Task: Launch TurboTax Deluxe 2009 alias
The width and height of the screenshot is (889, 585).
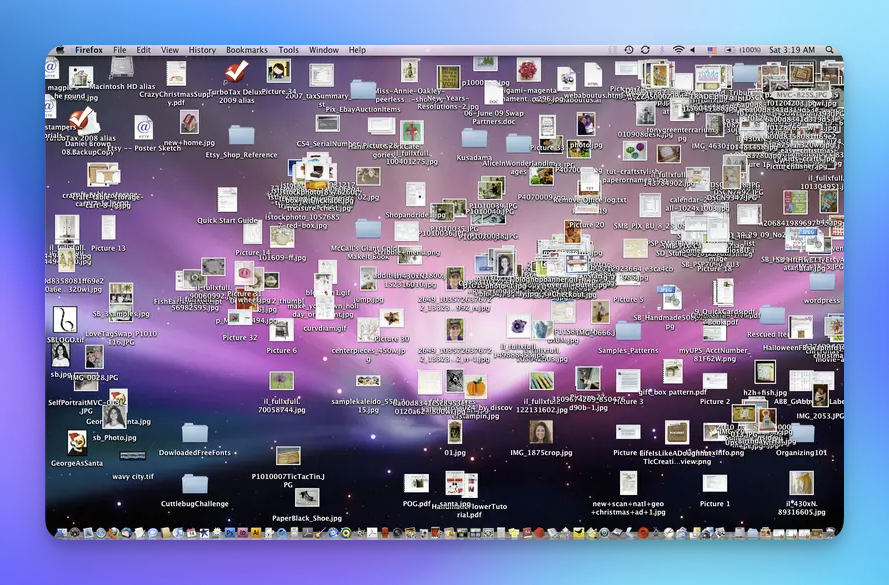Action: (236, 72)
